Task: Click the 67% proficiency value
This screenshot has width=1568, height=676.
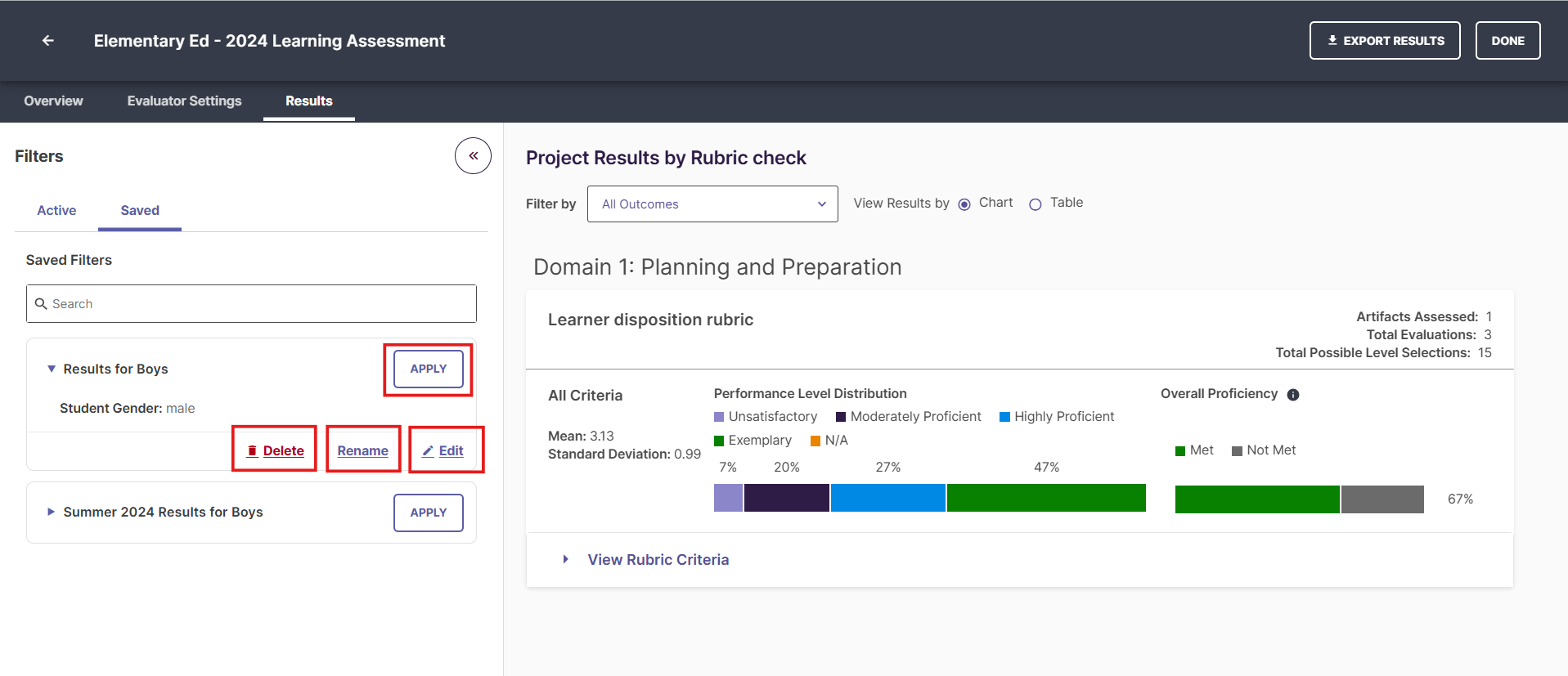Action: coord(1460,499)
